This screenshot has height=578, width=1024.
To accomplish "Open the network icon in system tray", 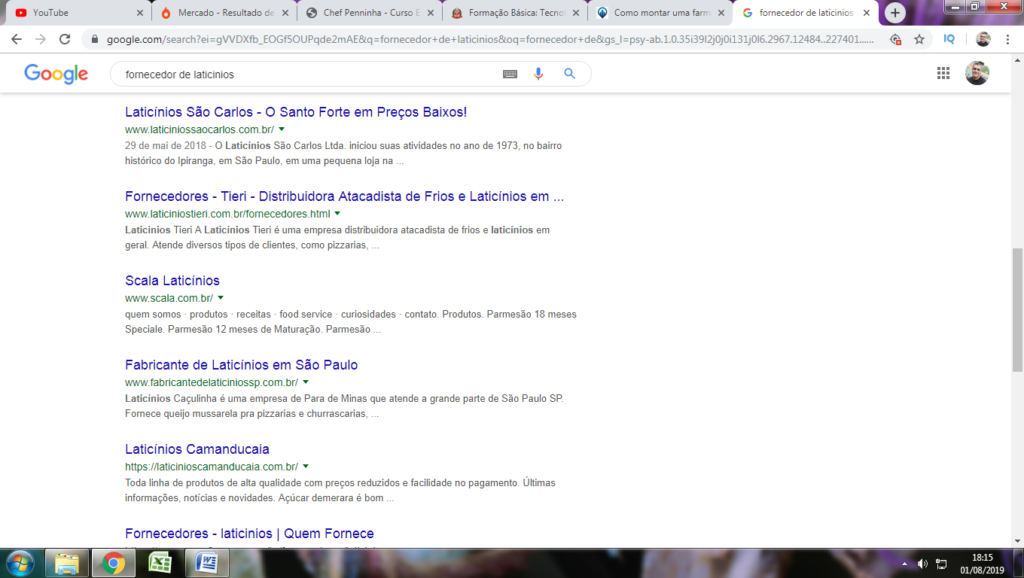I will pos(942,564).
